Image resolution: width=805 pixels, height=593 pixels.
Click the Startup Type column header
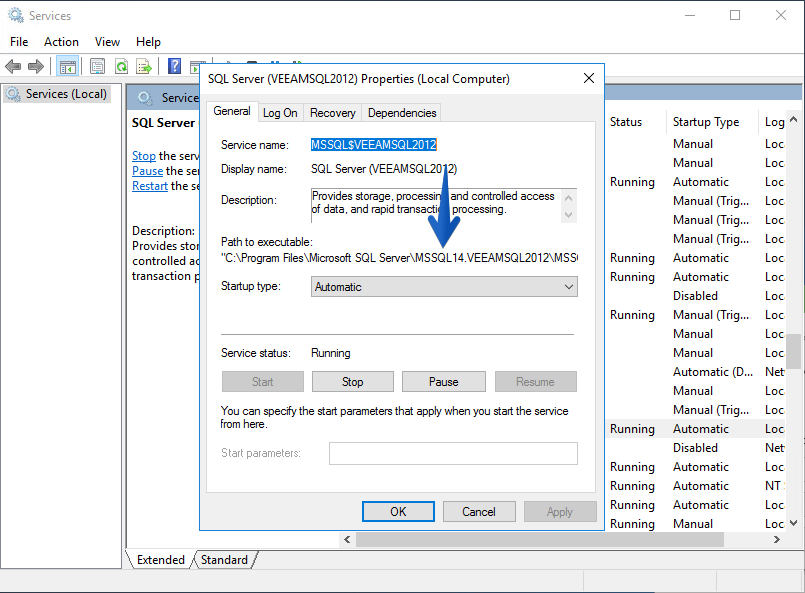click(706, 122)
